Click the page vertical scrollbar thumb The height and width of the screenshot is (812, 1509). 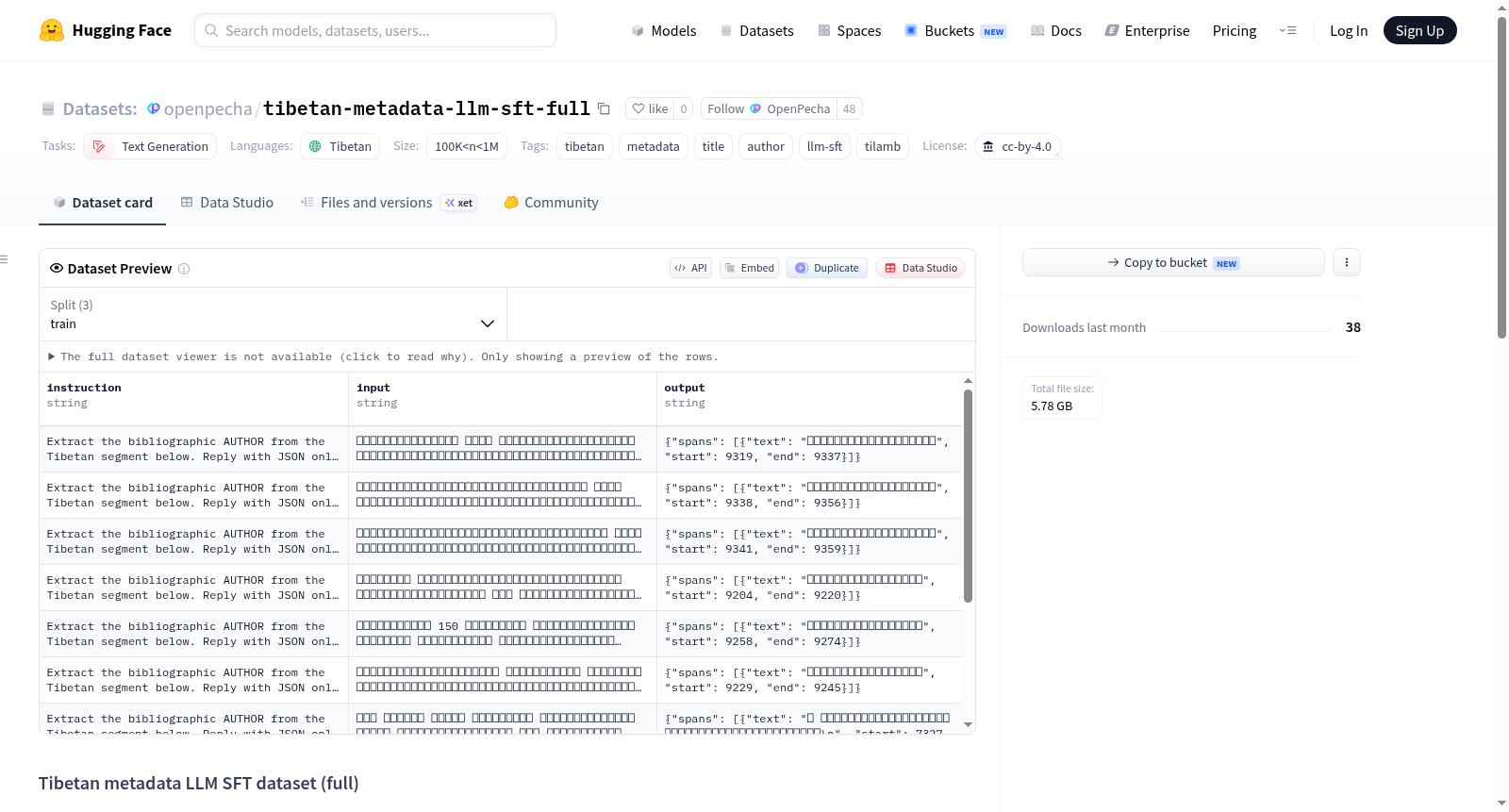[1502, 177]
